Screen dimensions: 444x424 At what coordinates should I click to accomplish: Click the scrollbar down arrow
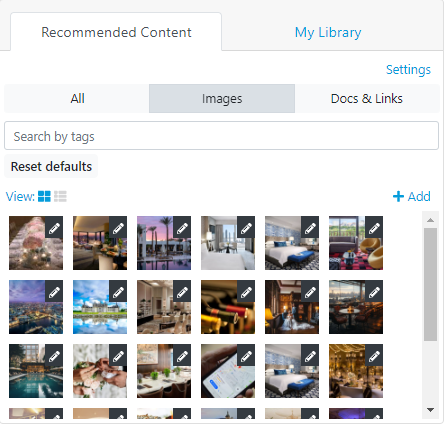pyautogui.click(x=430, y=410)
